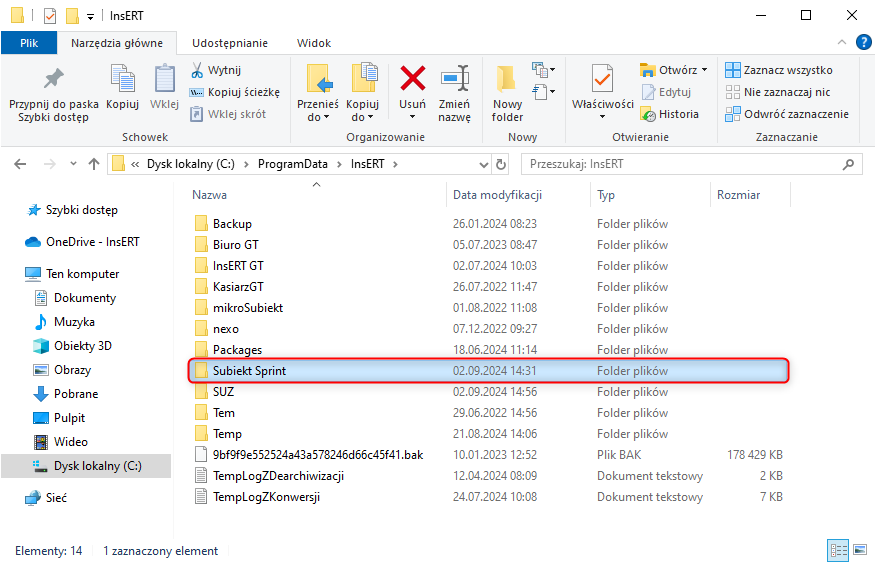Open Dokumenty in the sidebar
876x563 pixels.
[75, 298]
